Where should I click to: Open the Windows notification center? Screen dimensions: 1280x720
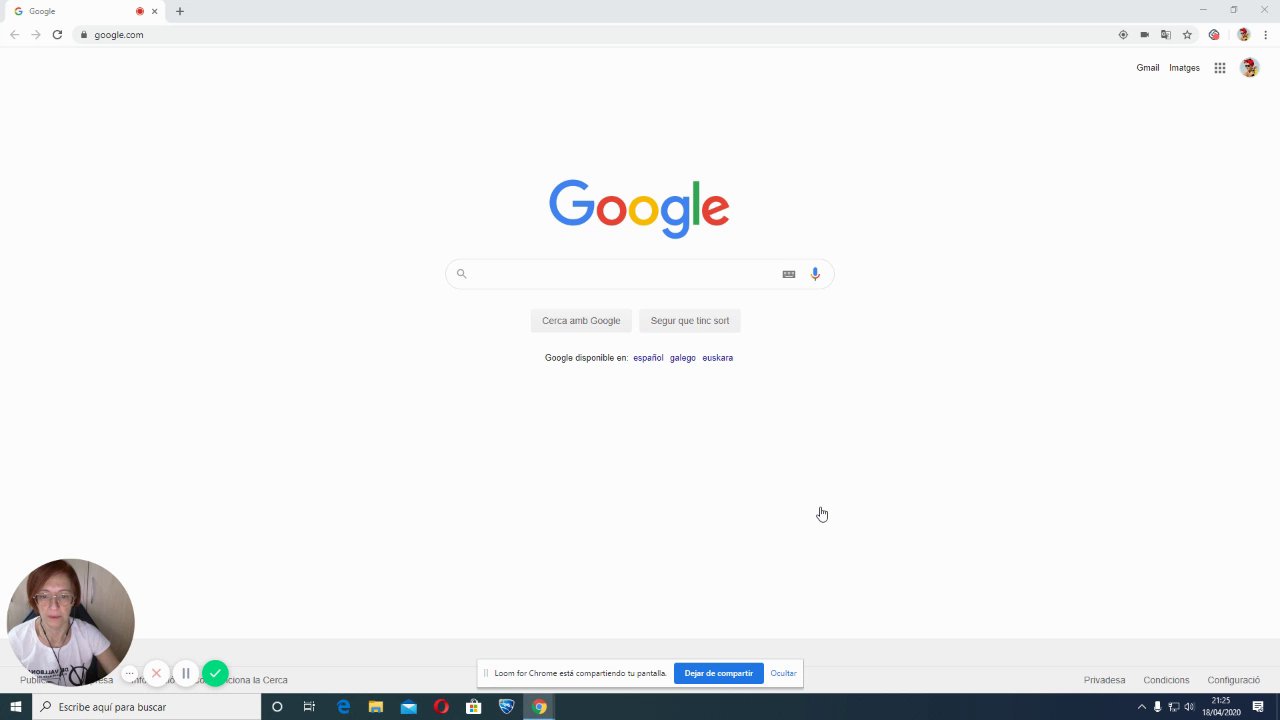coord(1259,707)
